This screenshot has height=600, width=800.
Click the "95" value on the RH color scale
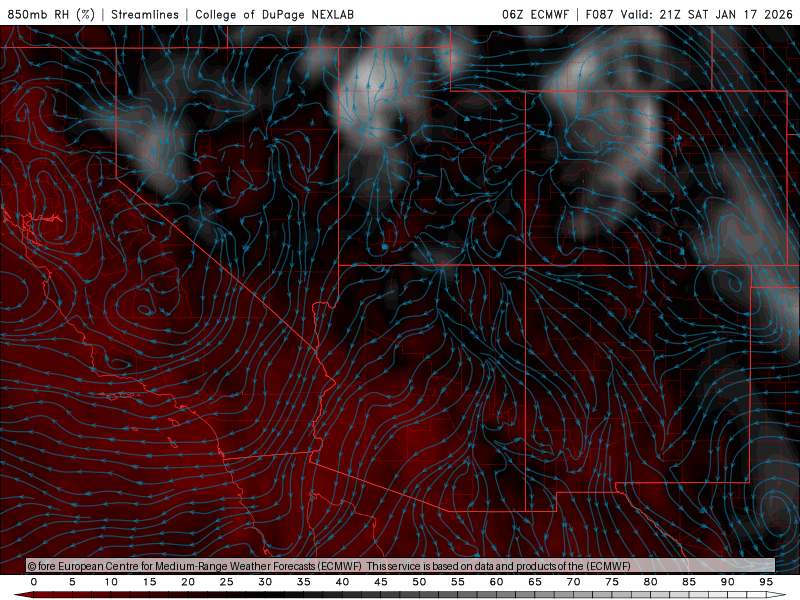(x=766, y=582)
